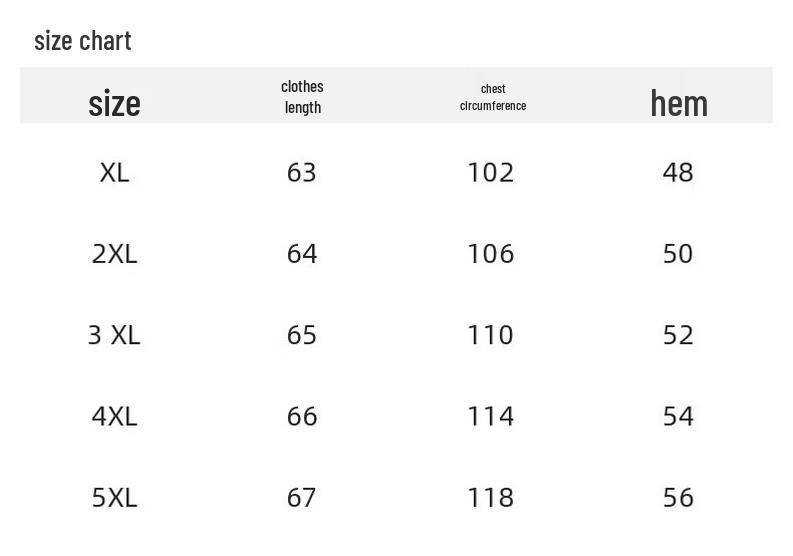Viewport: 793px width, 556px height.
Task: Click clothes length value 63
Action: pyautogui.click(x=302, y=173)
